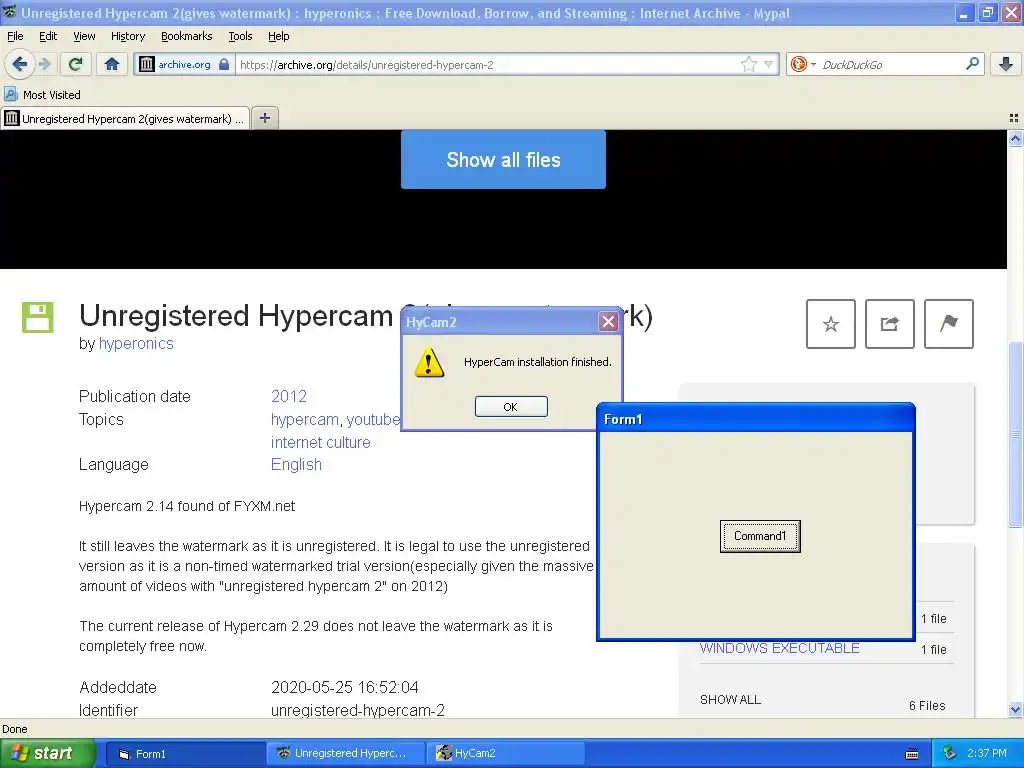Click the Form1 window title bar
Image resolution: width=1024 pixels, height=768 pixels.
756,419
